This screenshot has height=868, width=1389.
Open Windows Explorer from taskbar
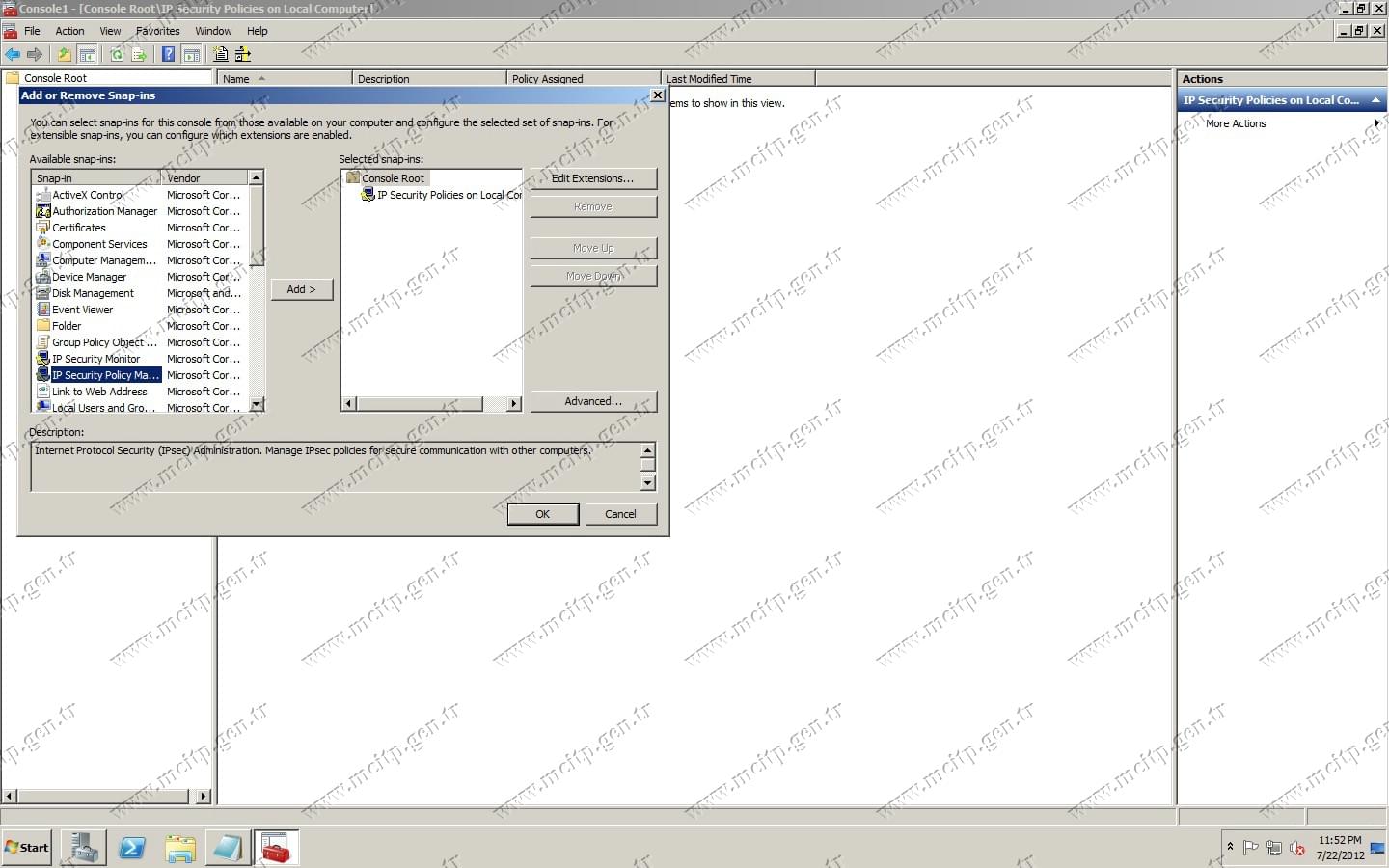[179, 848]
